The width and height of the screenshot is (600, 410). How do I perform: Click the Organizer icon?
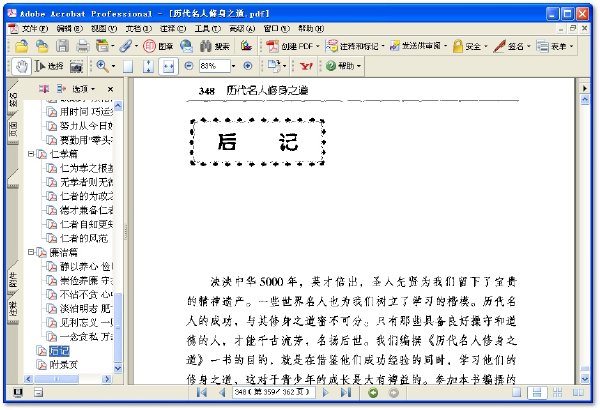coord(102,46)
